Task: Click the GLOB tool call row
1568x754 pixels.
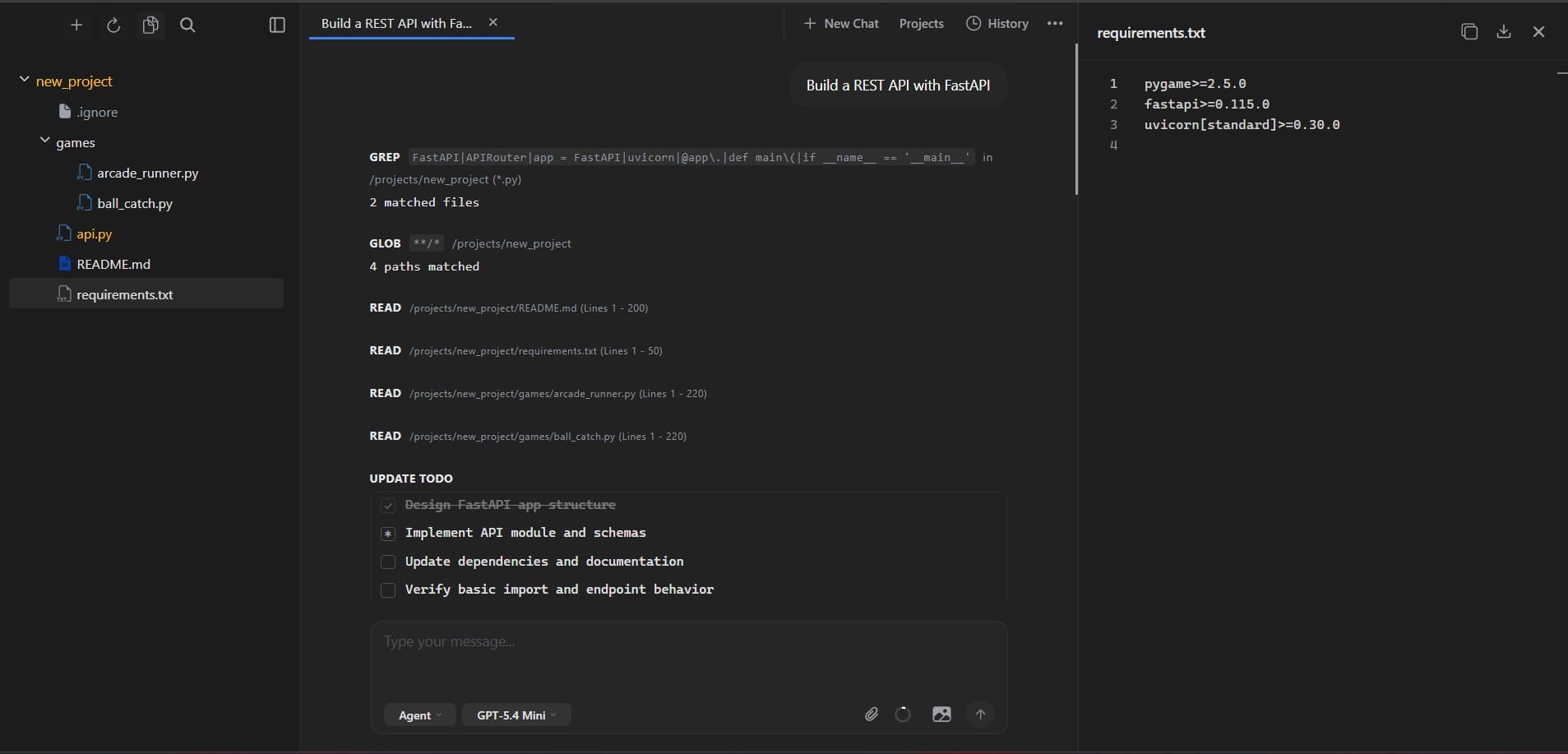Action: tap(470, 243)
